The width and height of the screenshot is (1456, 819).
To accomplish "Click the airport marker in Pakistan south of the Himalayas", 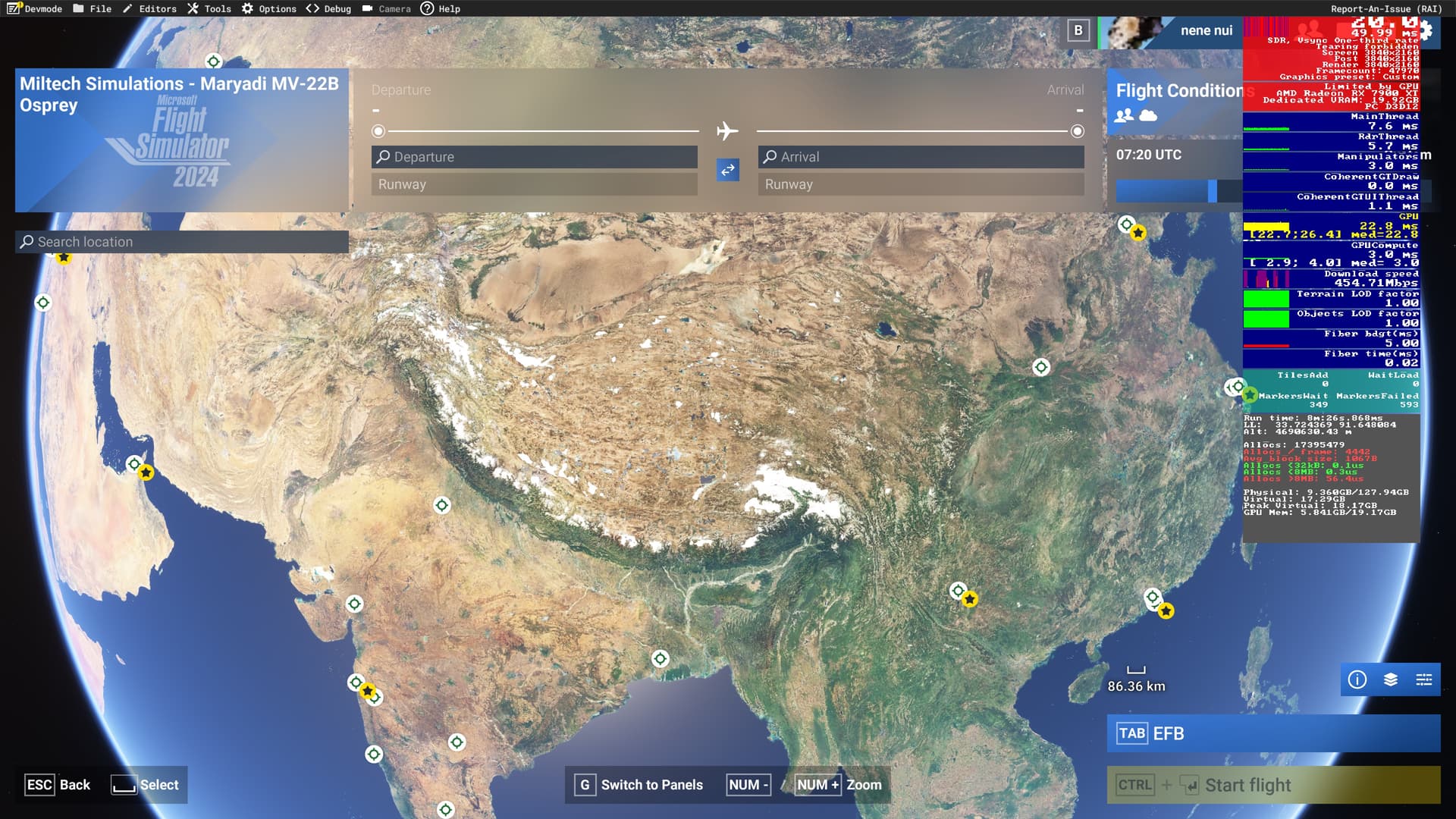I will point(442,505).
